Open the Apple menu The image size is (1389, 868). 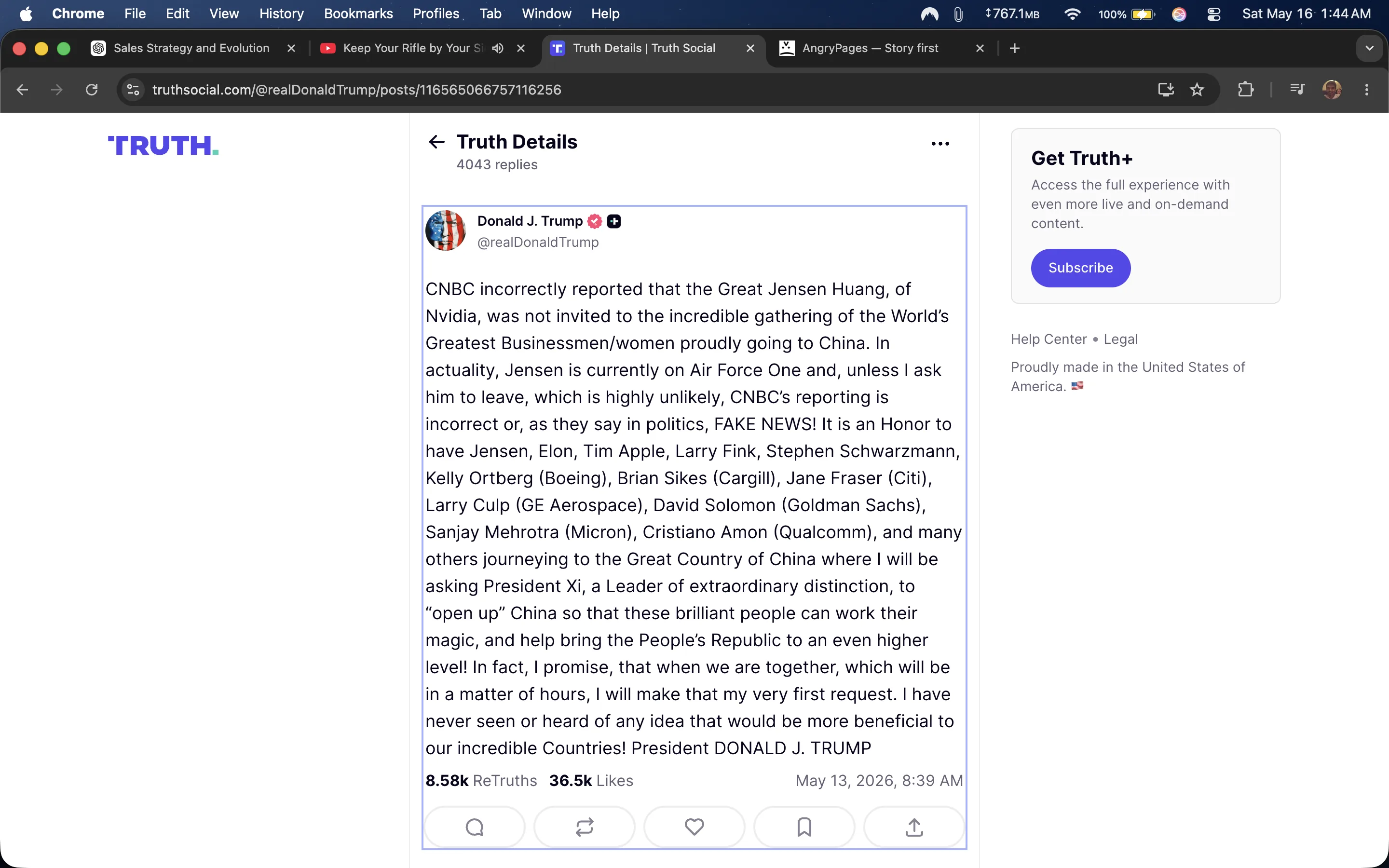[x=26, y=14]
